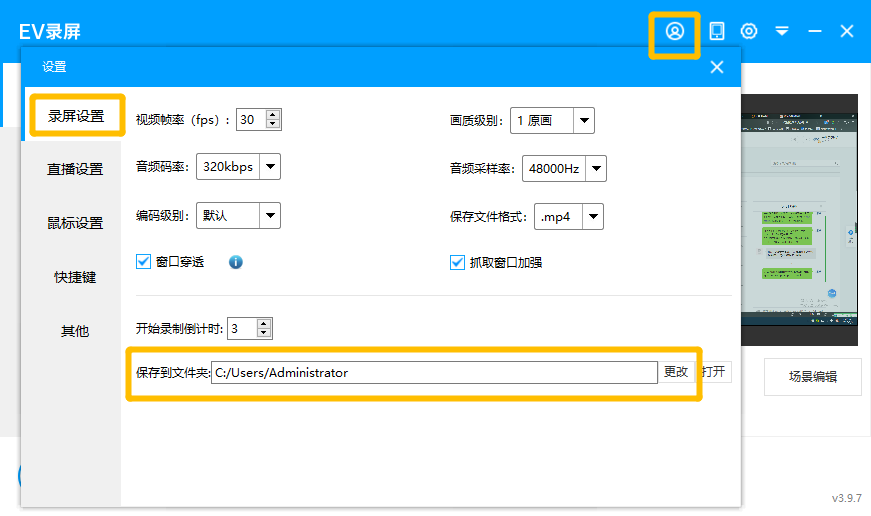
Task: Close the 设置 dialog
Action: click(717, 67)
